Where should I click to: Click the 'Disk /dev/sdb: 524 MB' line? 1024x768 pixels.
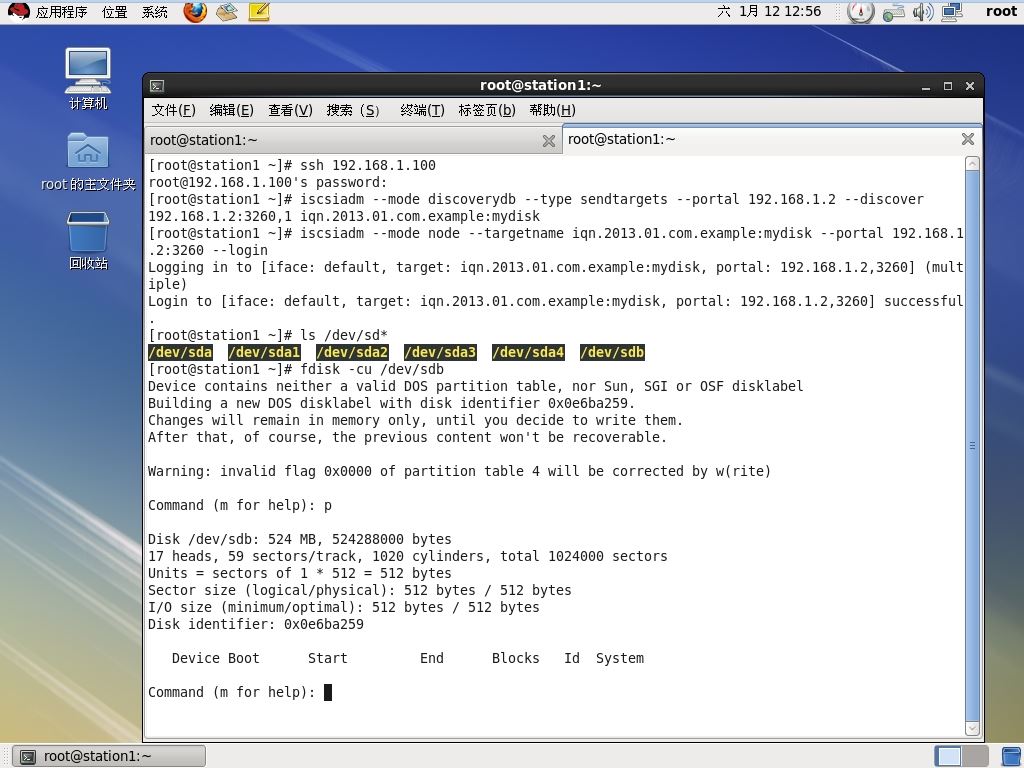click(x=300, y=539)
